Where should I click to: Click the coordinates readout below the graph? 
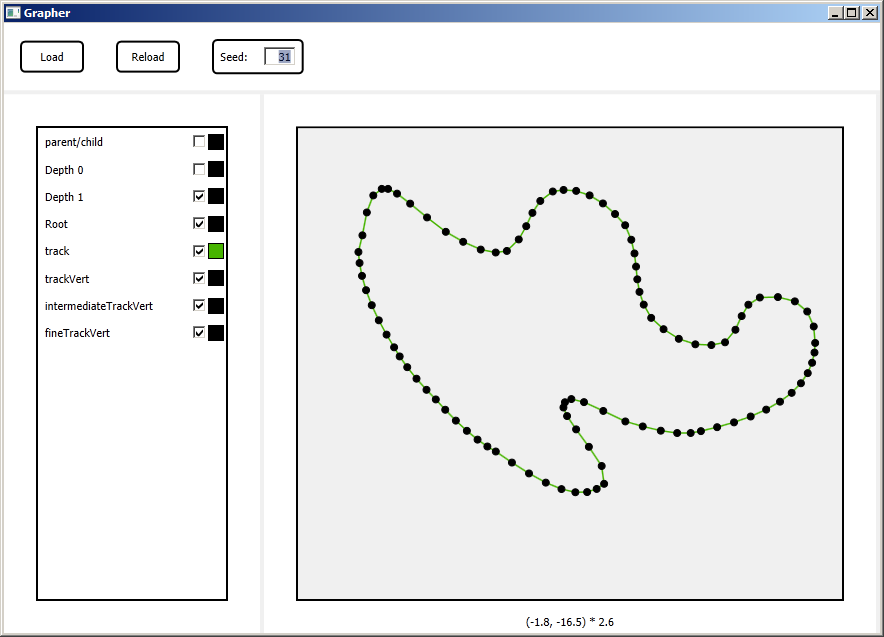(569, 622)
